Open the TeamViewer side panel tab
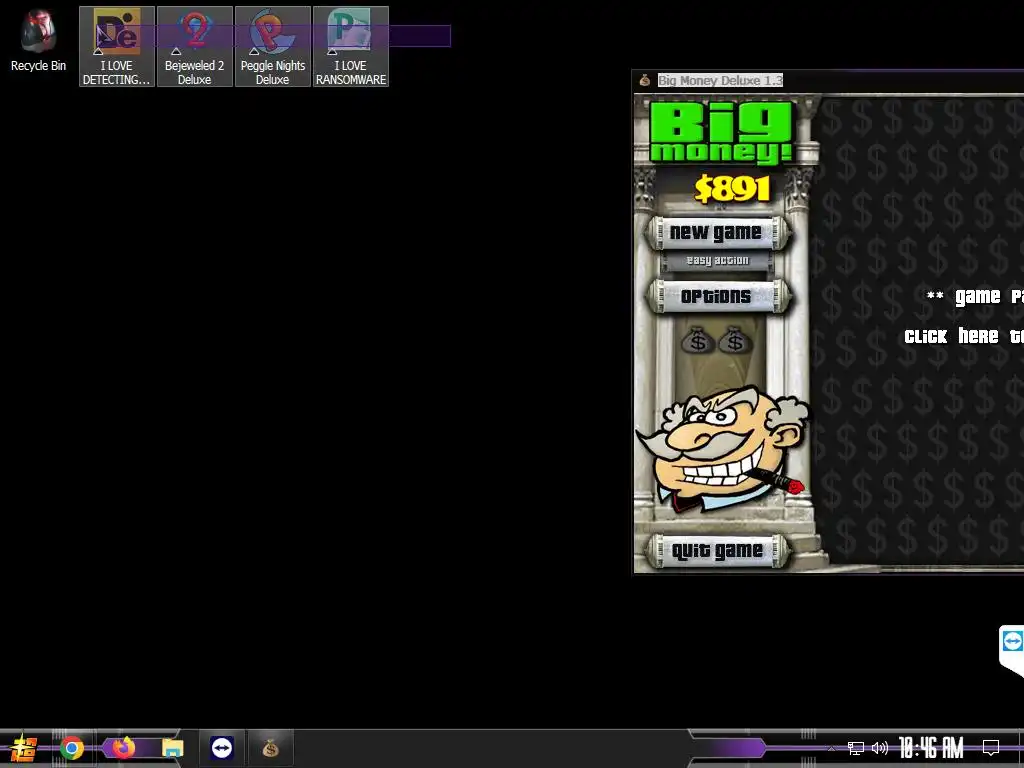The height and width of the screenshot is (768, 1024). point(1012,650)
